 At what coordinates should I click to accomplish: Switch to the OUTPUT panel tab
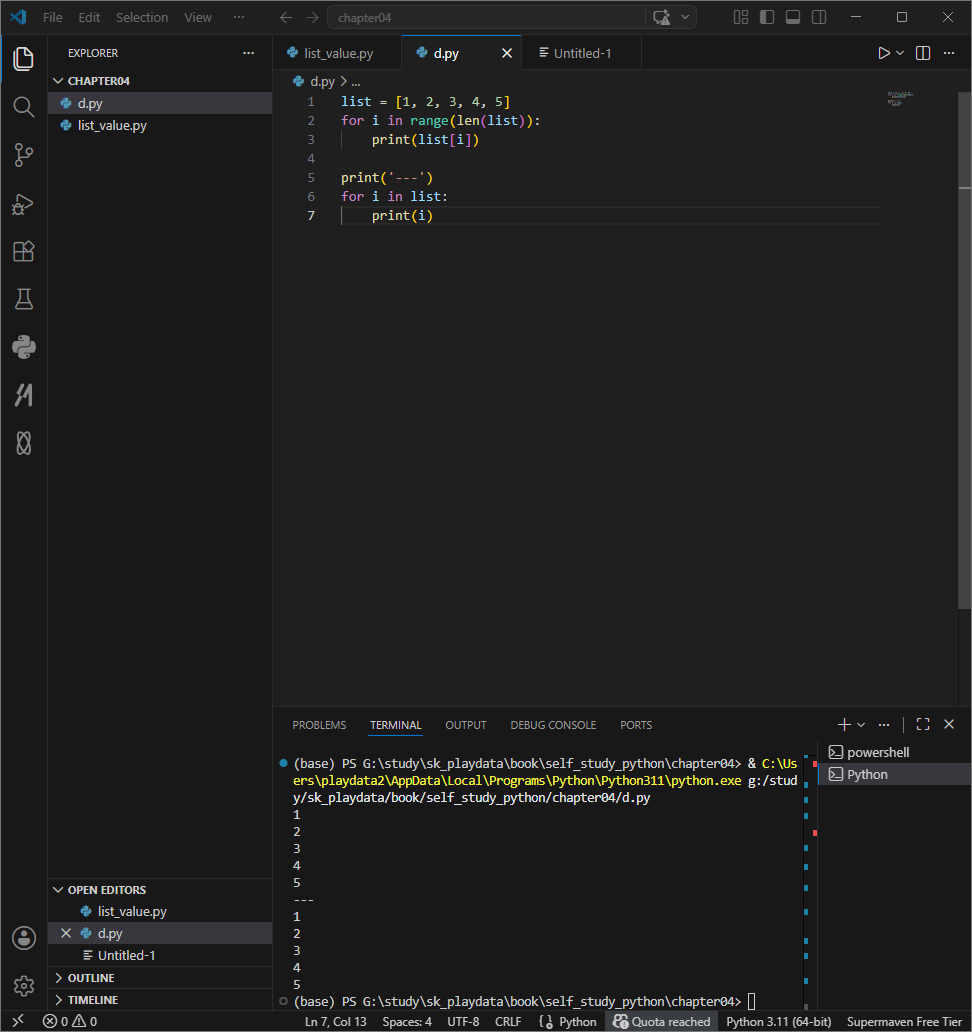(x=466, y=725)
